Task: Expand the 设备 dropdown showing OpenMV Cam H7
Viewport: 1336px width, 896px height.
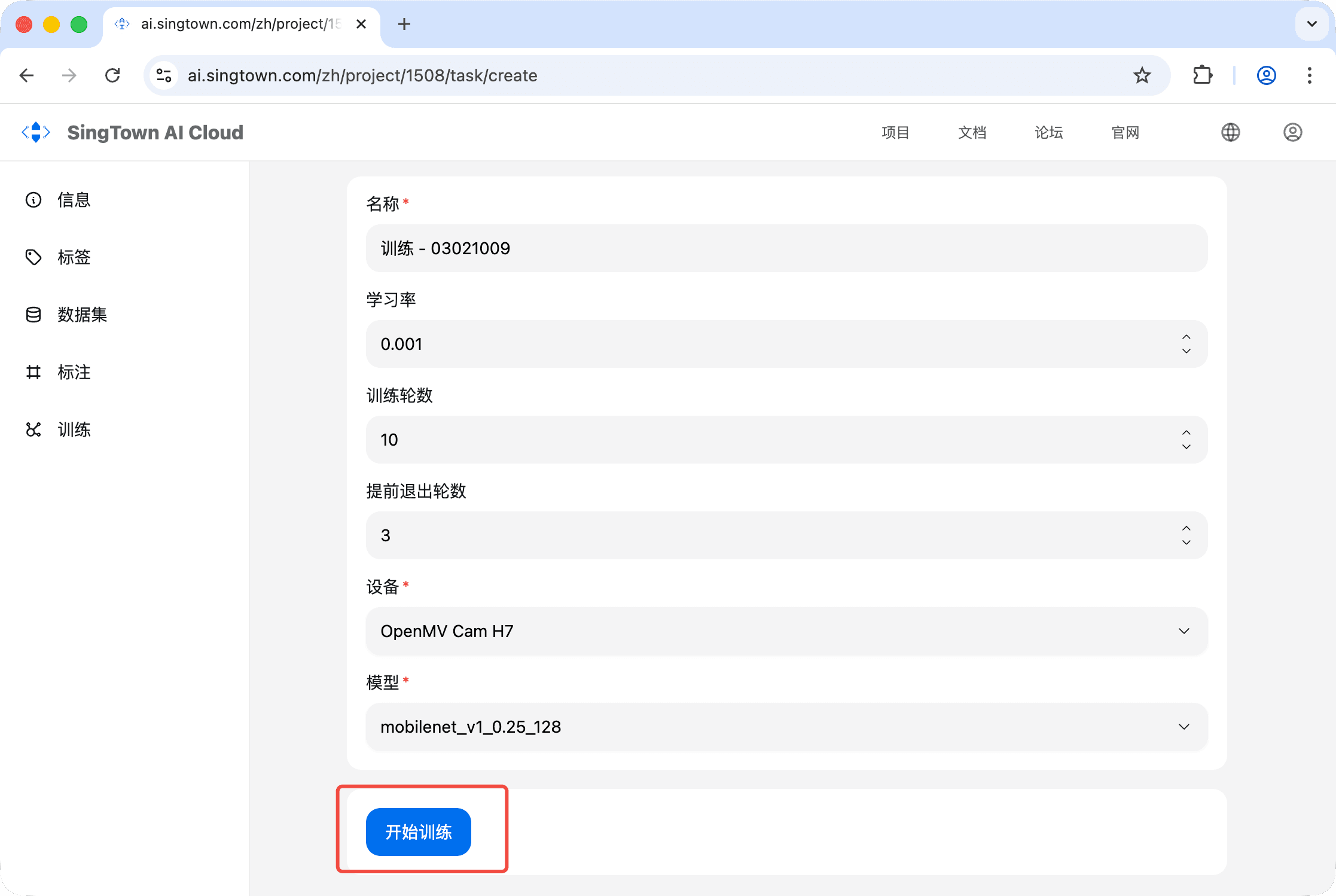Action: click(786, 631)
